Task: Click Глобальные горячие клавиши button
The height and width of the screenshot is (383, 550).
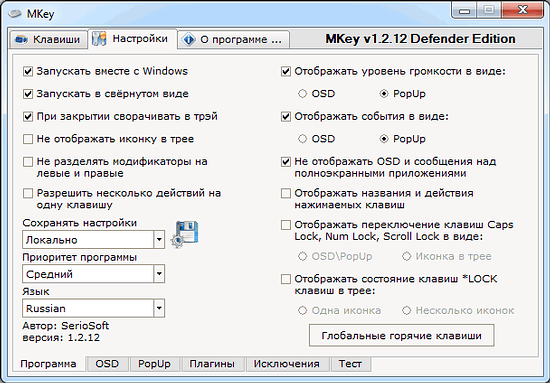Action: [402, 336]
